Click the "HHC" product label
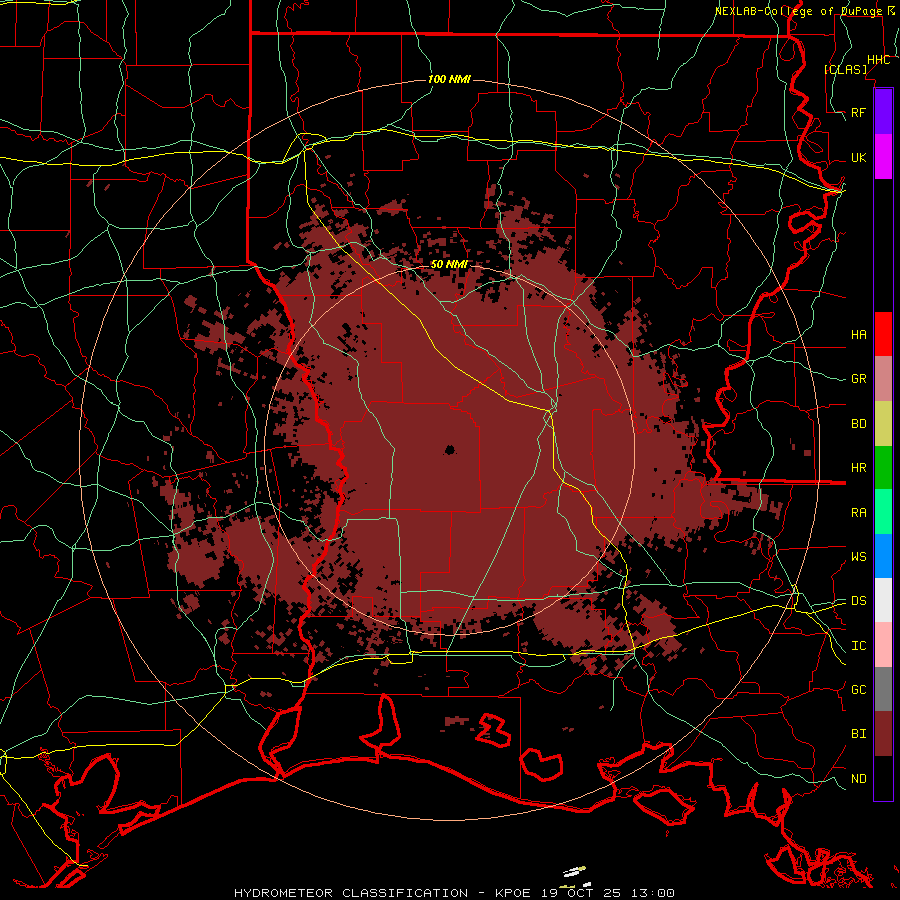This screenshot has height=900, width=900. point(879,60)
